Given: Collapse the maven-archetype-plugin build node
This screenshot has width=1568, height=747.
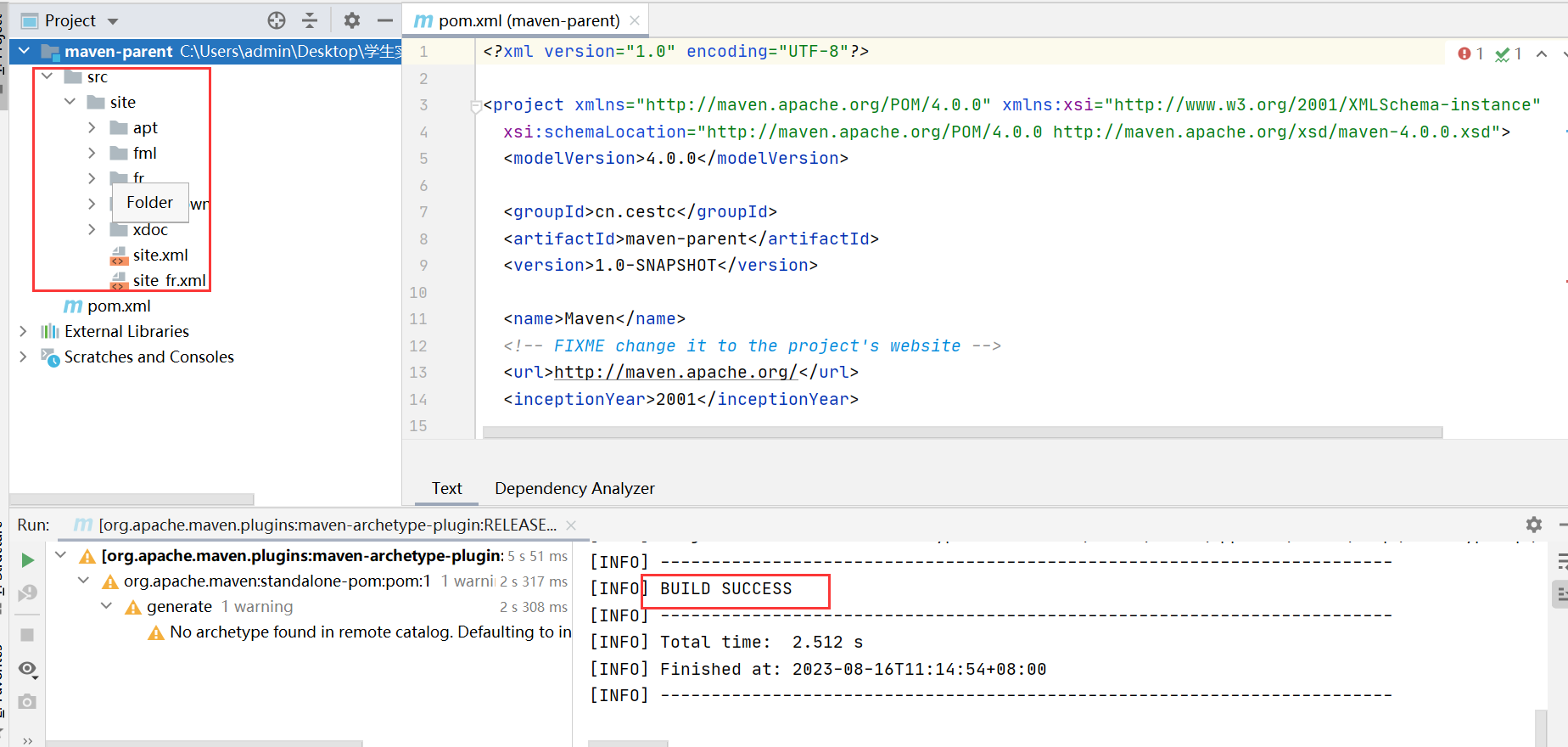Looking at the screenshot, I should click(x=61, y=555).
